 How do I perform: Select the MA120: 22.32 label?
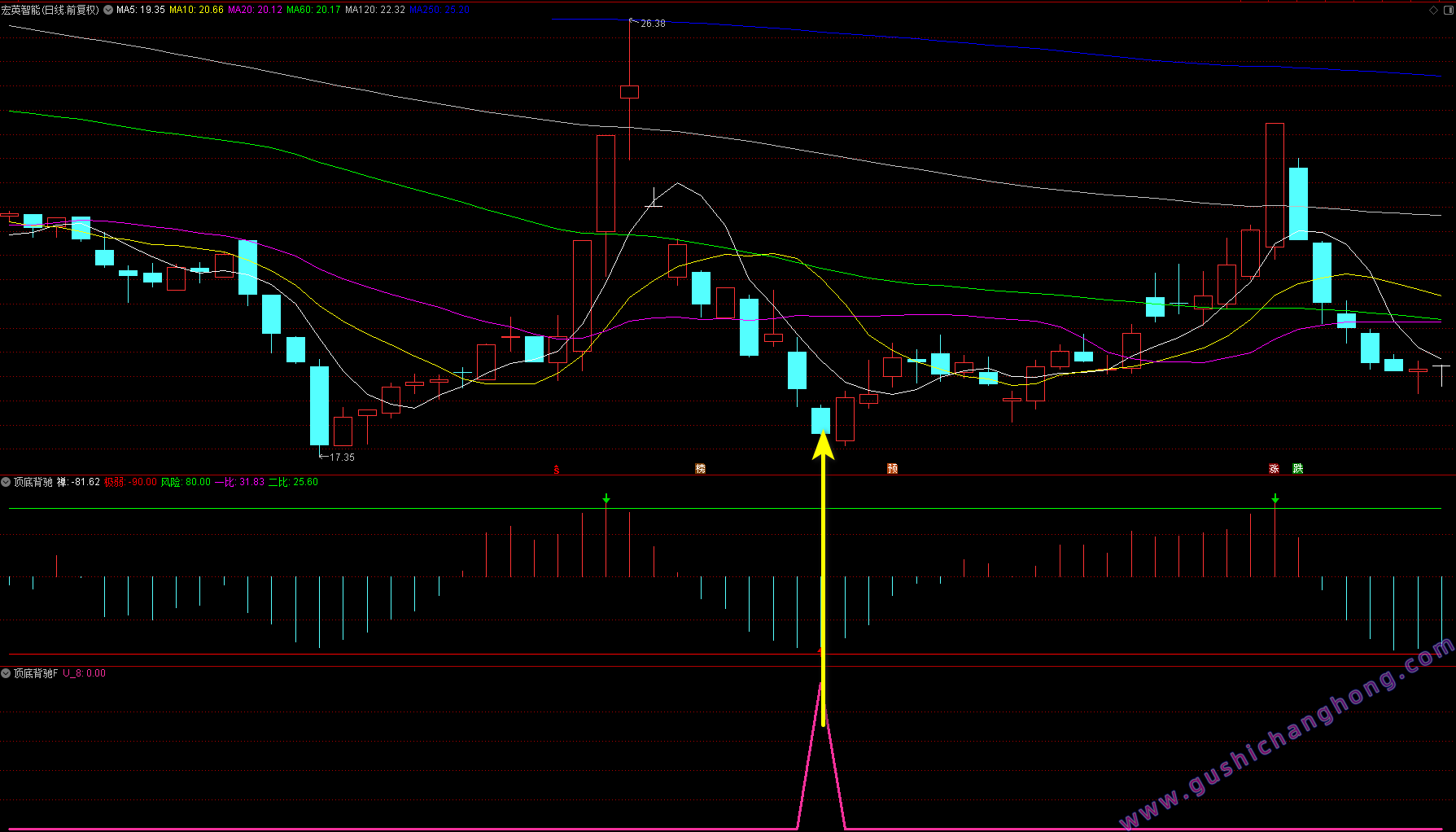[375, 10]
